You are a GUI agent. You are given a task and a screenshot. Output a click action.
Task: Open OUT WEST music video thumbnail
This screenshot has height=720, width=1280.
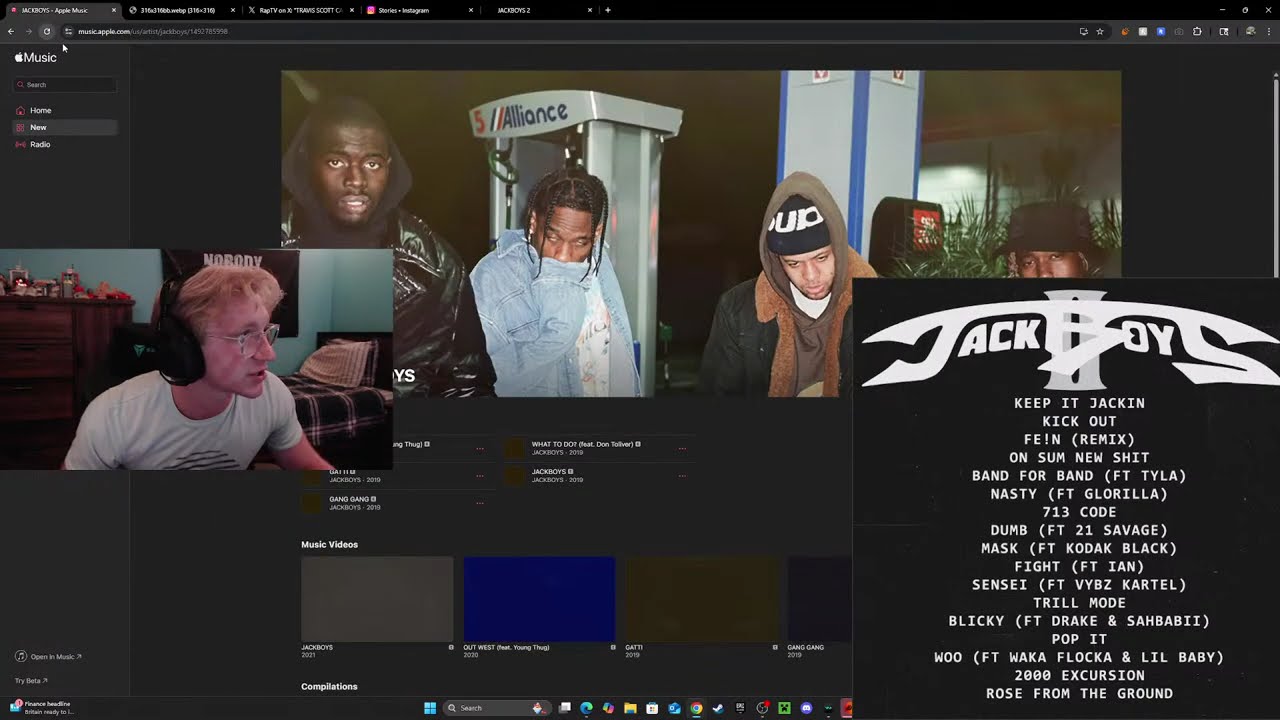click(539, 599)
